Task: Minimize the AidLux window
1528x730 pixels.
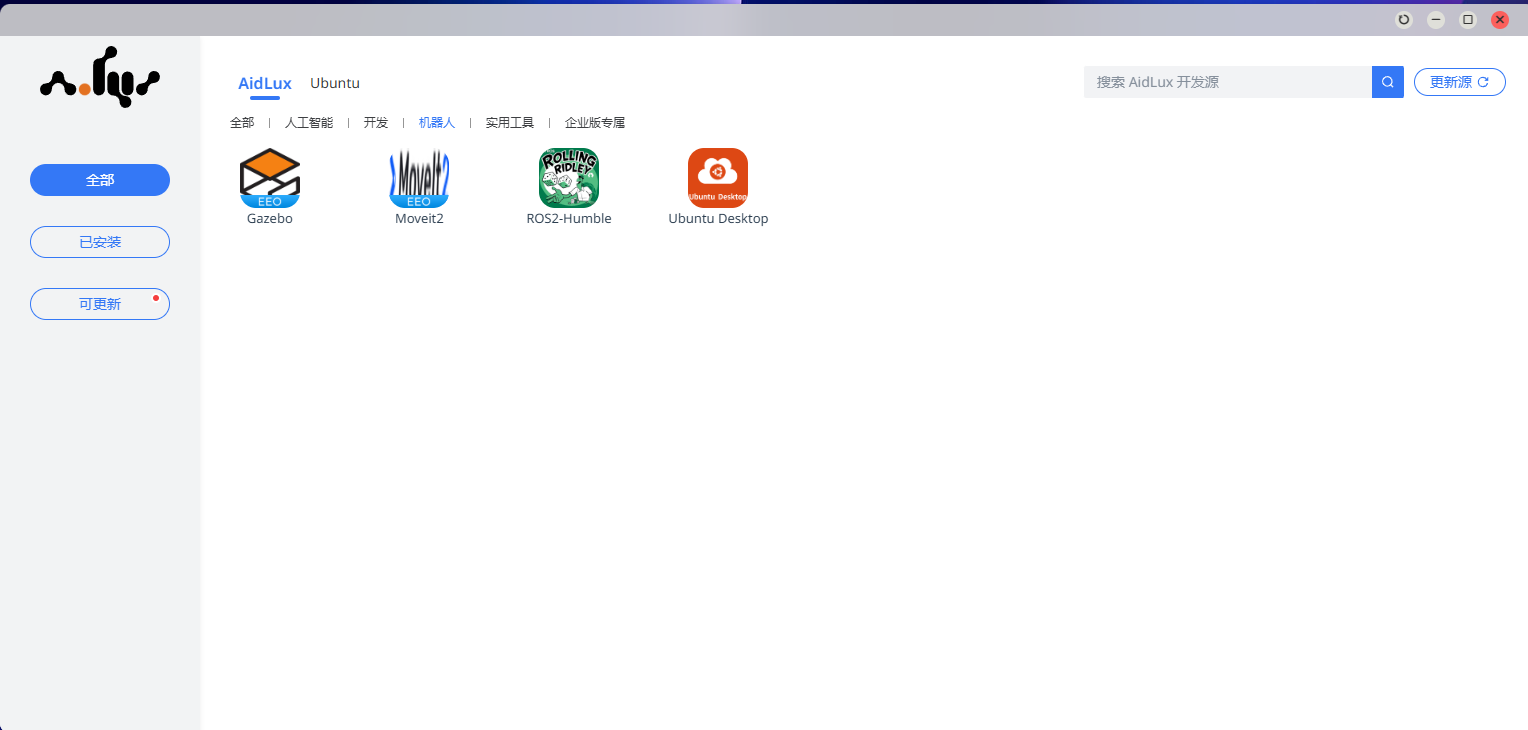Action: 1436,19
